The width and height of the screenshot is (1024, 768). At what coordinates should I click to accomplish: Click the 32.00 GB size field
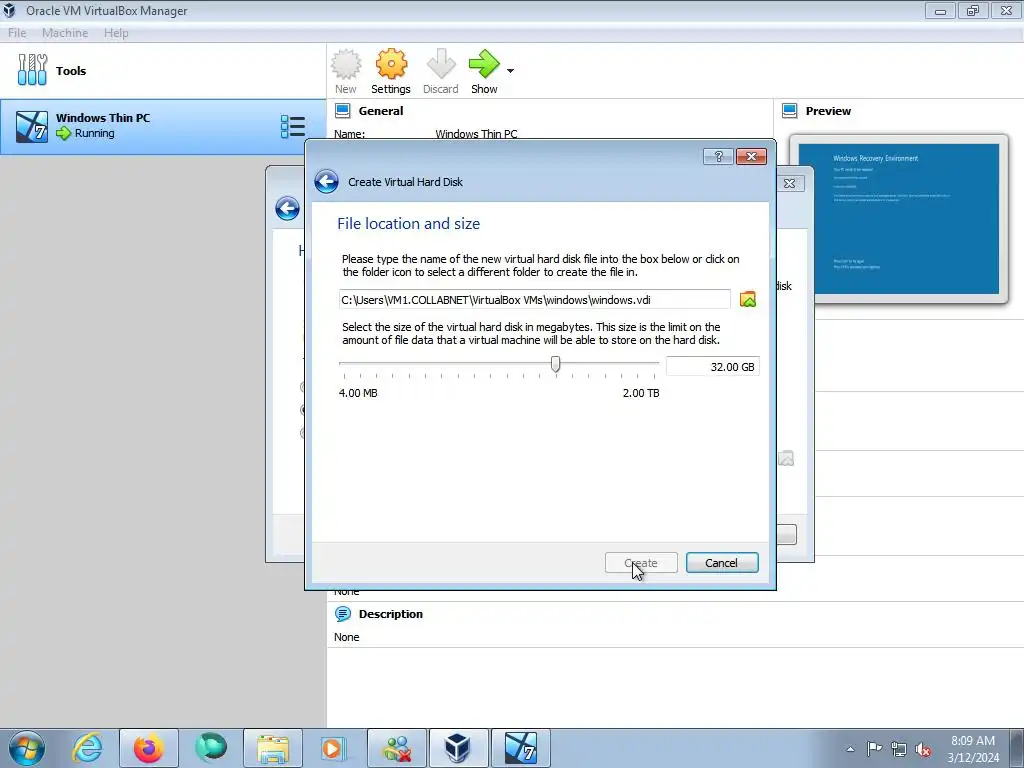coord(712,367)
